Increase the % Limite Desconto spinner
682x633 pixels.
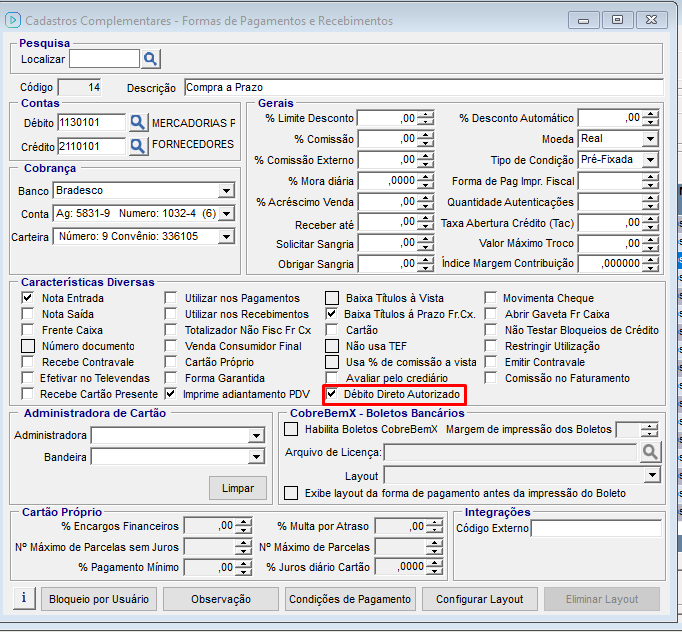(426, 114)
